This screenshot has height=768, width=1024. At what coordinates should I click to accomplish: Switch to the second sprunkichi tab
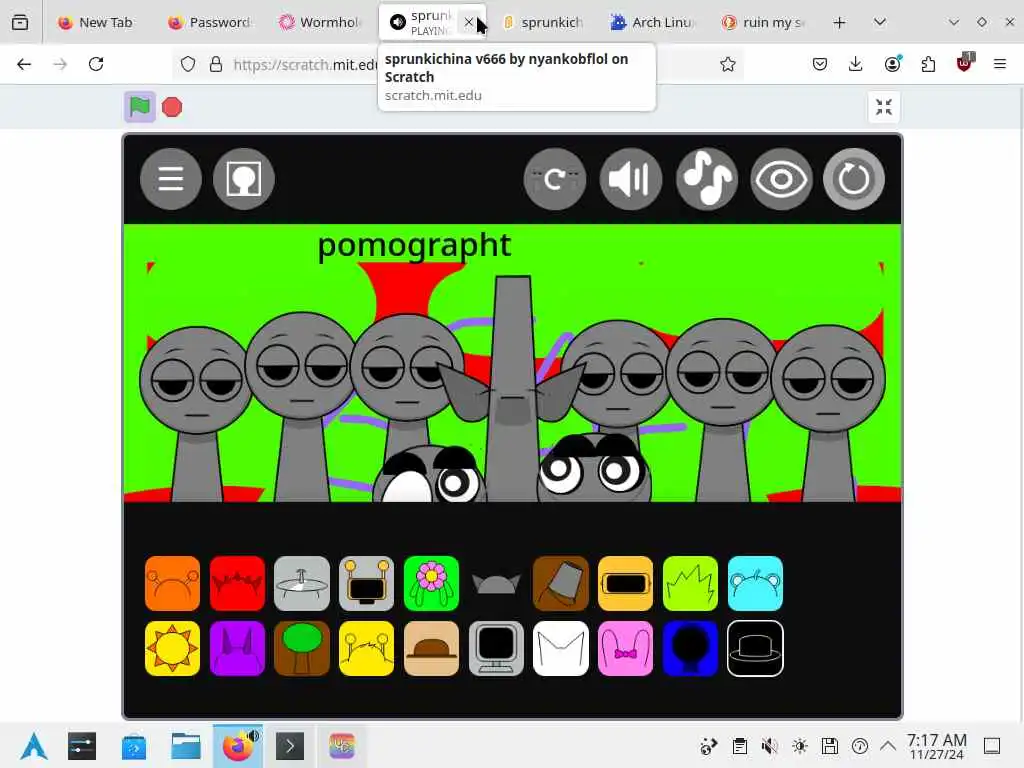pyautogui.click(x=543, y=22)
